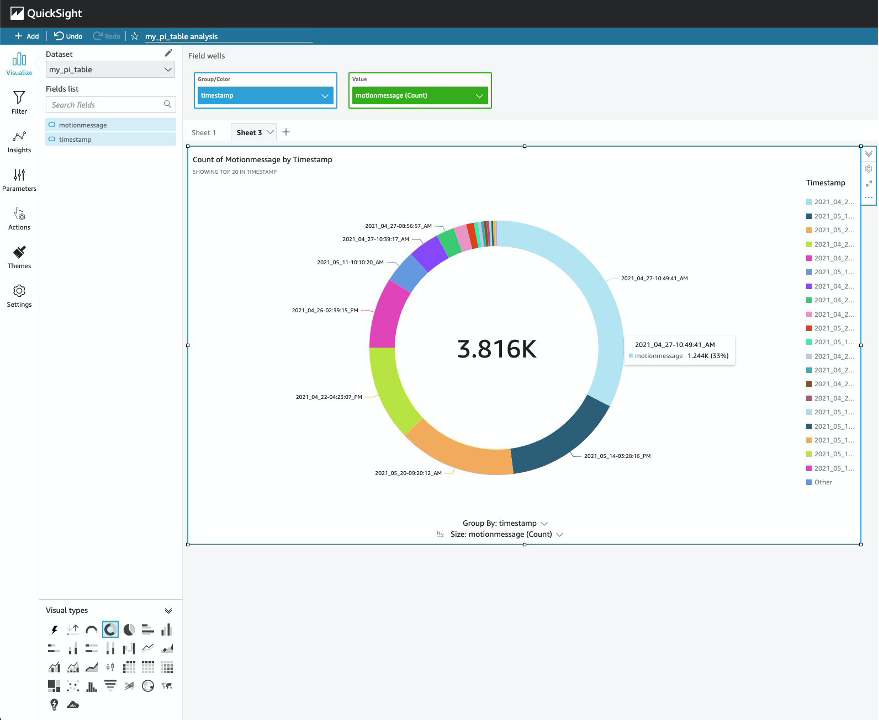Select the Vertical bar chart visual type

(x=166, y=630)
